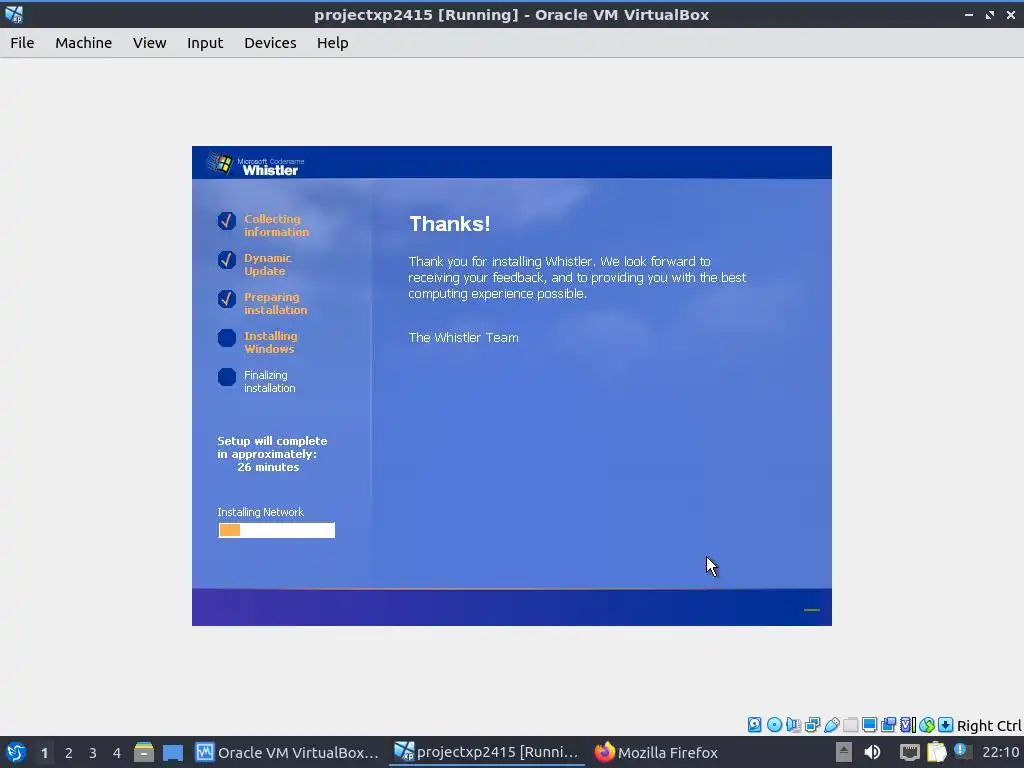
Task: Click the Collecting information step checkmark
Action: pyautogui.click(x=227, y=221)
